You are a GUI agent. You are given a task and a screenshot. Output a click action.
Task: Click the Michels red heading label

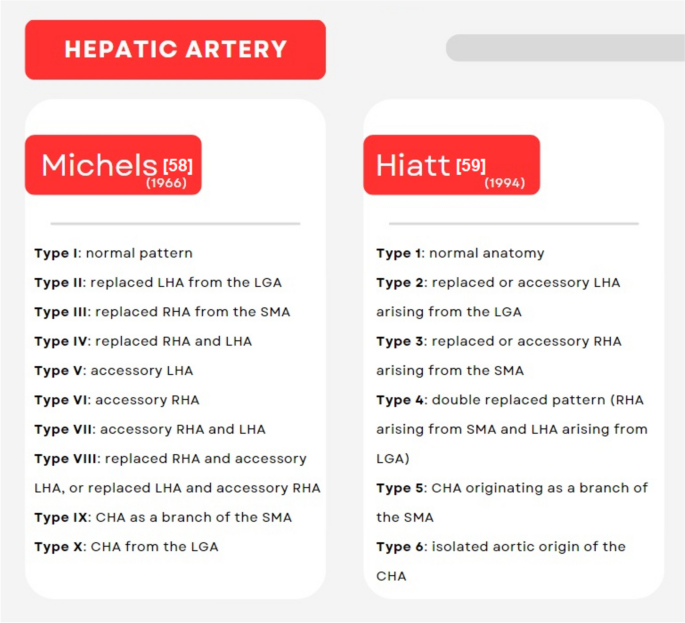pyautogui.click(x=99, y=164)
